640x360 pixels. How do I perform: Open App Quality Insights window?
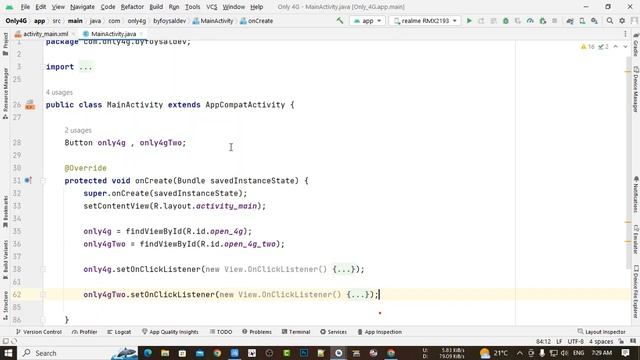tap(170, 332)
